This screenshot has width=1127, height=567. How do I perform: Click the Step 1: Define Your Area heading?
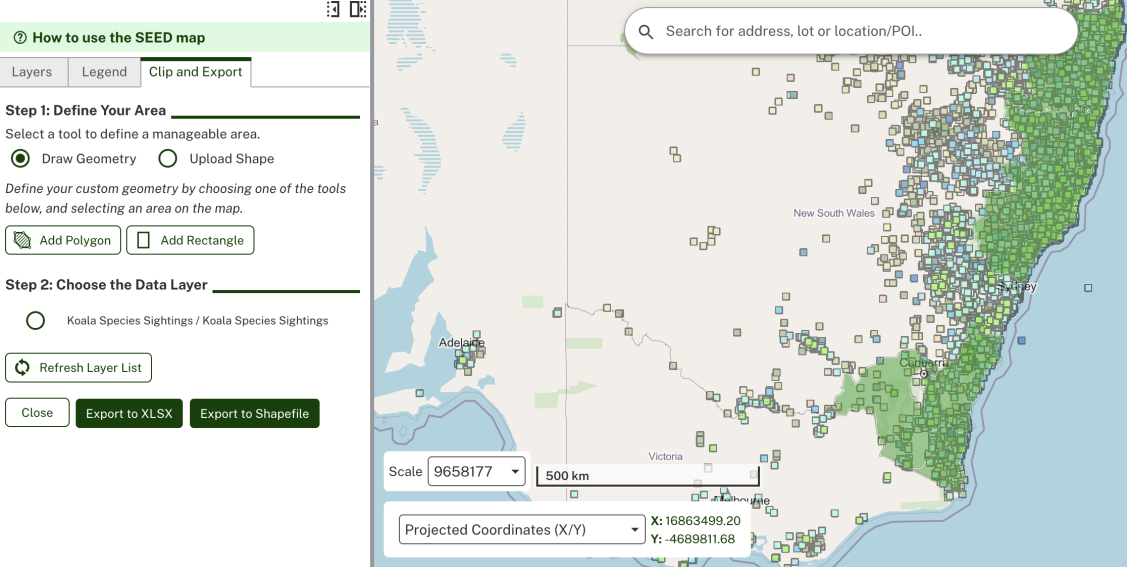point(86,111)
